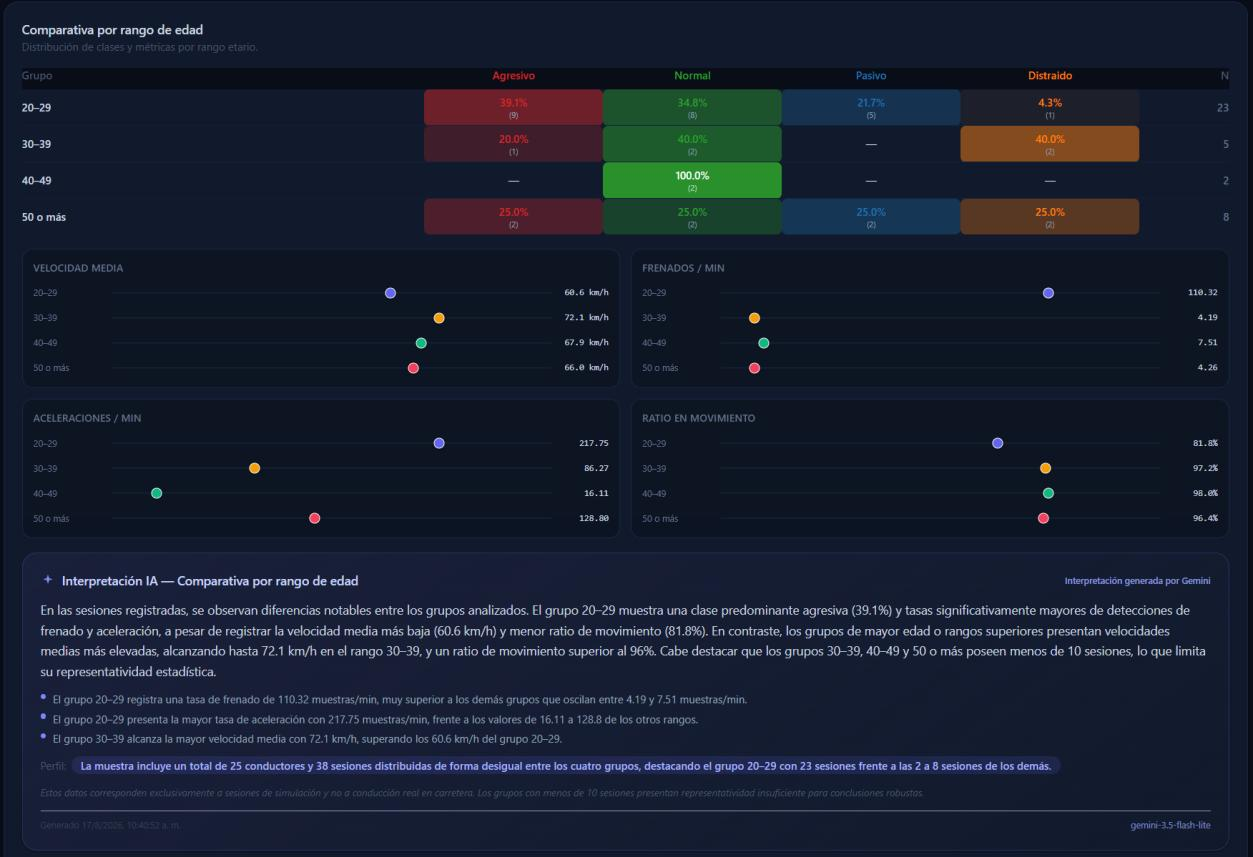Click the sparkle icon beside Interpretación IA
Viewport: 1253px width, 857px height.
pos(47,580)
